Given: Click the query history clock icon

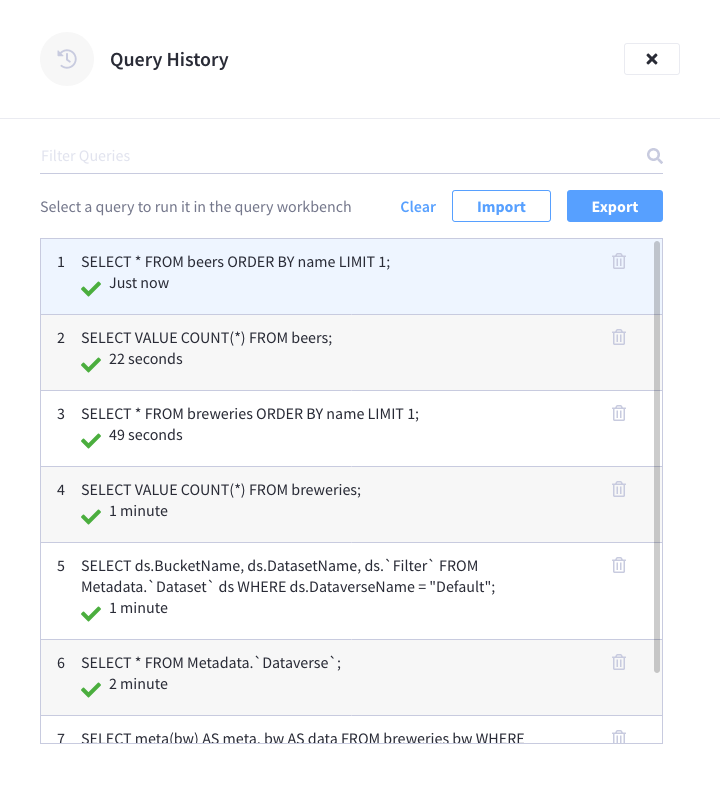Looking at the screenshot, I should pyautogui.click(x=66, y=59).
